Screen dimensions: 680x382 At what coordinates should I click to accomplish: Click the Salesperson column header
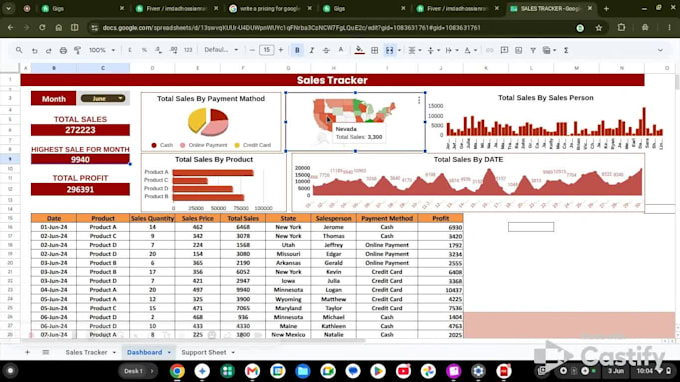coord(333,218)
